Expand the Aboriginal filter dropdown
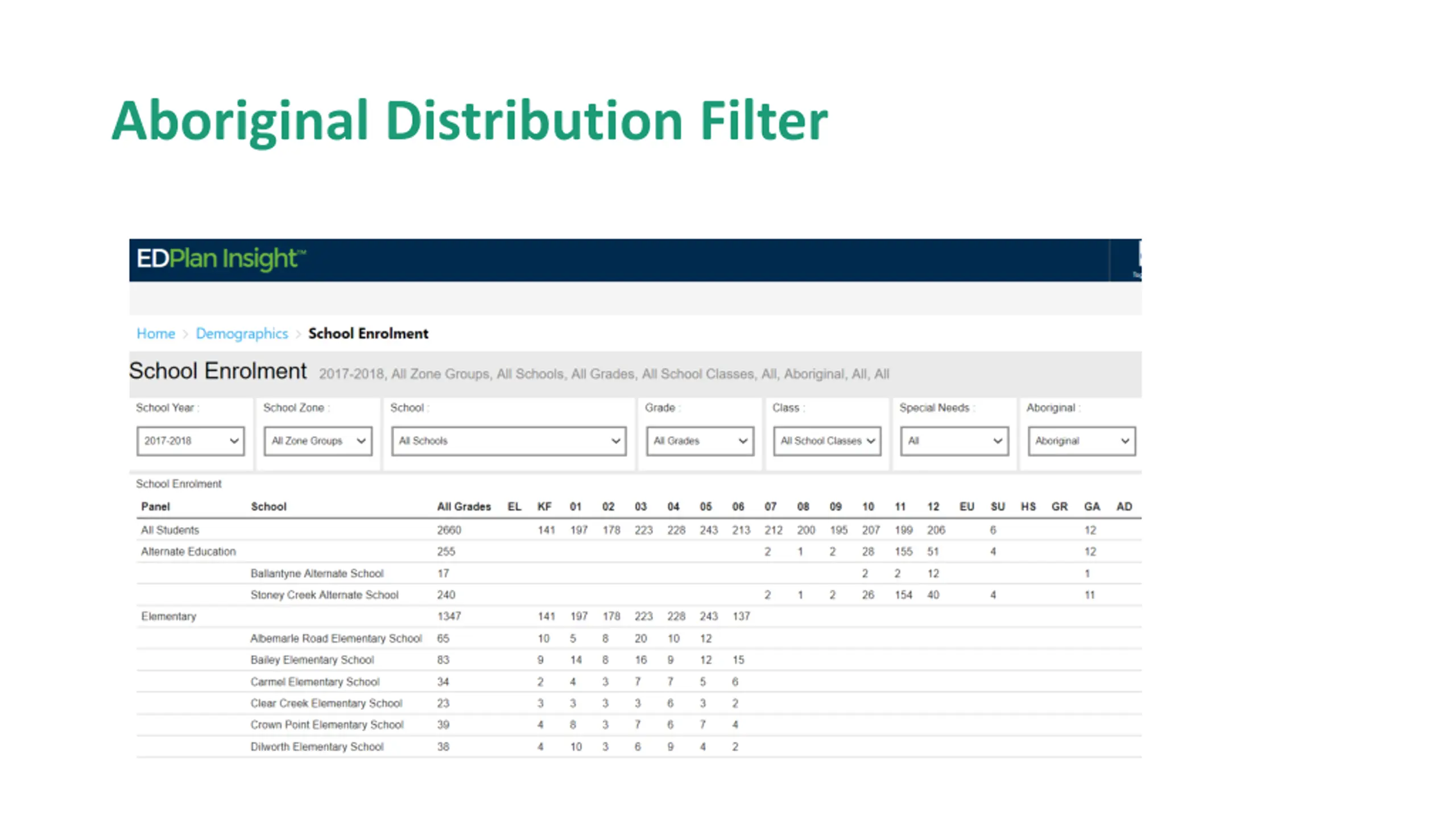 coord(1081,441)
